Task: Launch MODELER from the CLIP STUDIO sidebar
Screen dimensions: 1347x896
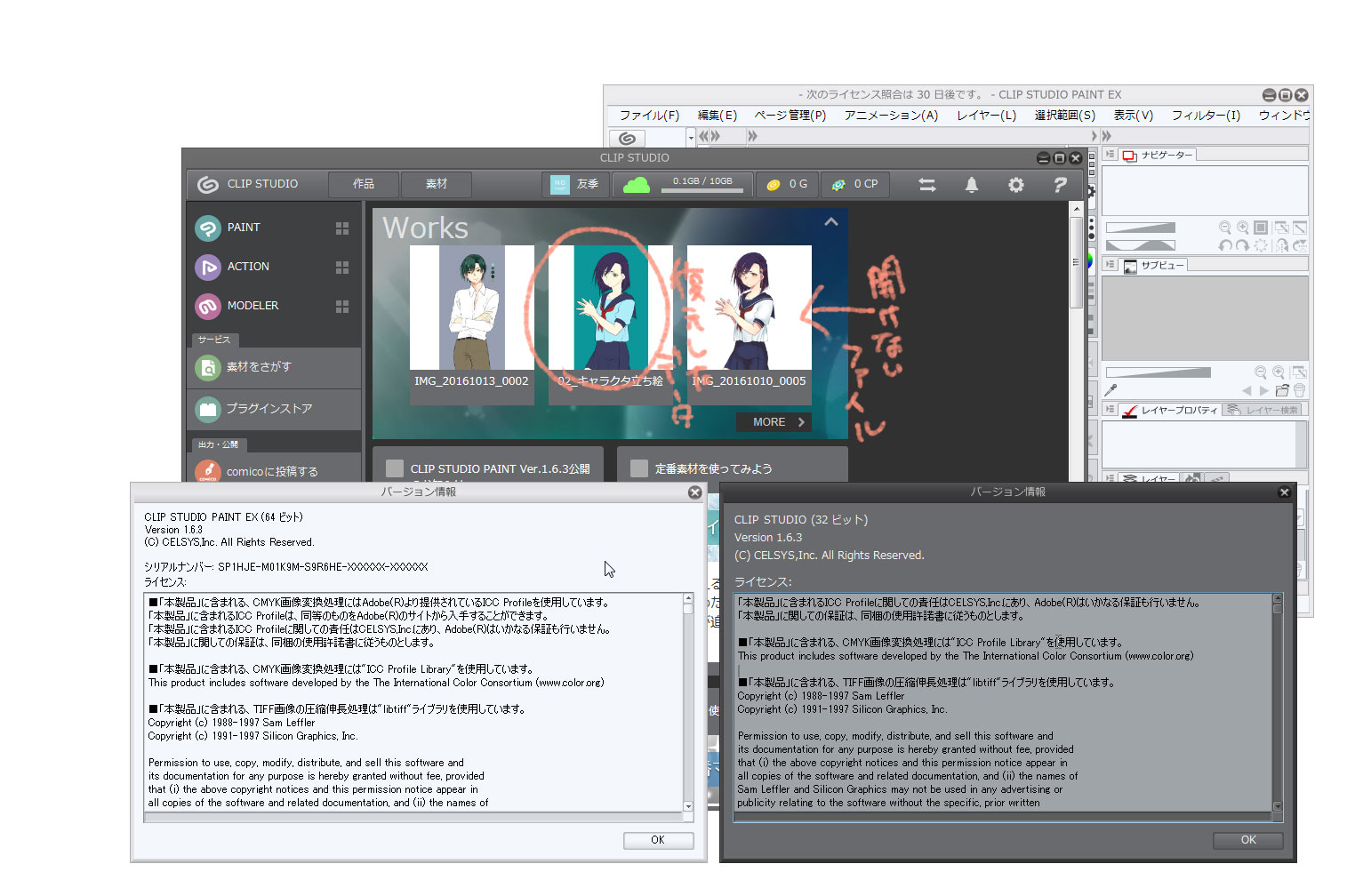Action: (237, 306)
